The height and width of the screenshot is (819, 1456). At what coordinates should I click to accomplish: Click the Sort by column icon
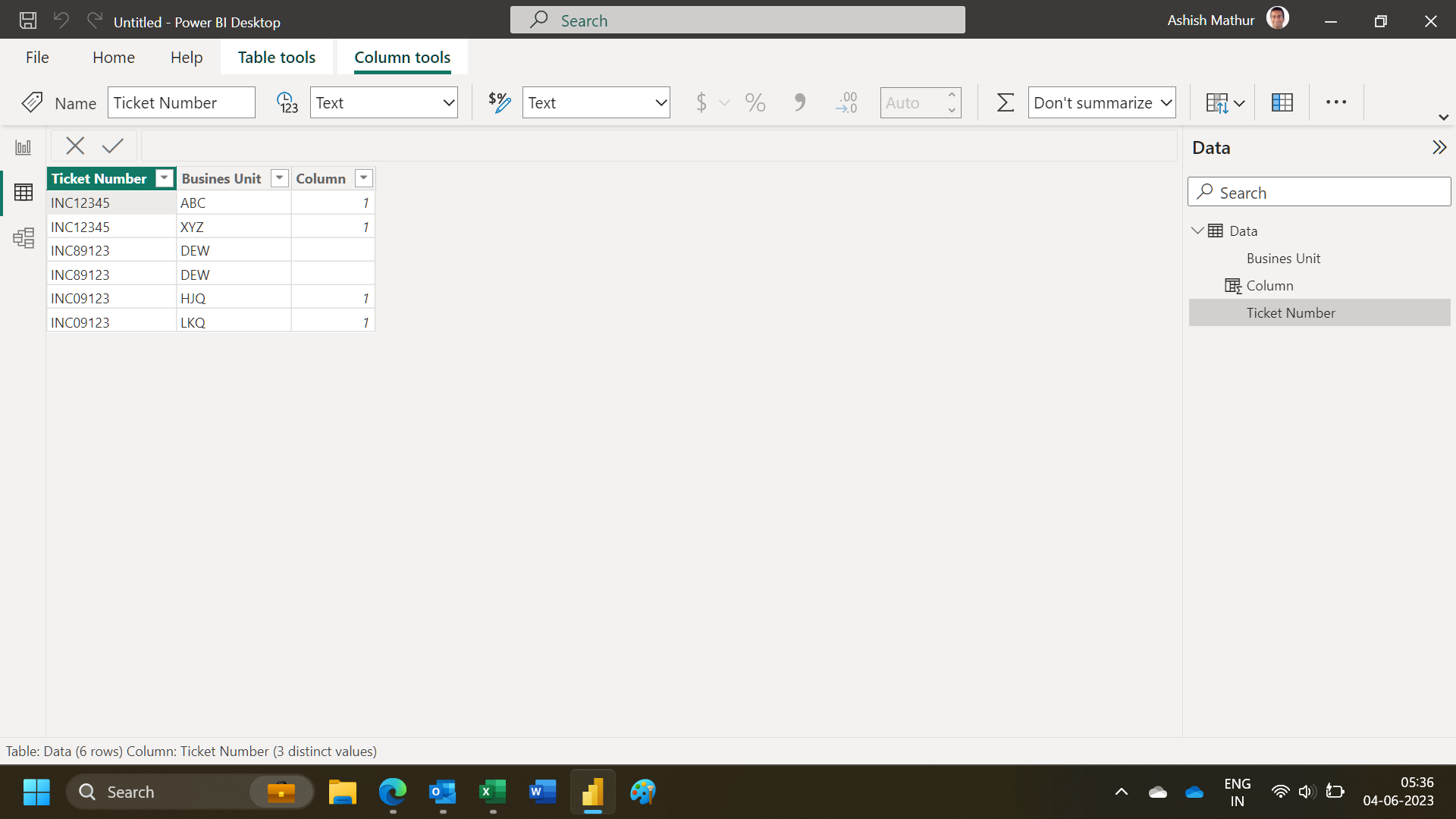coord(1225,103)
